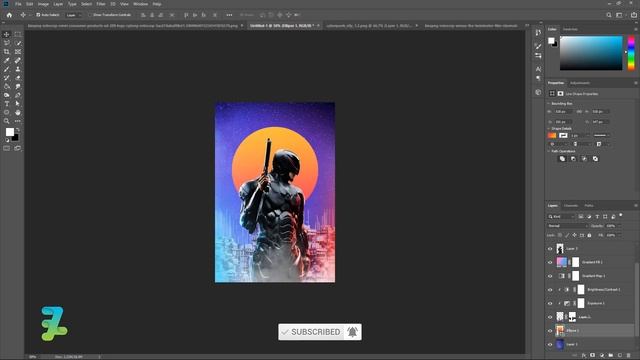Select the Eyedropper tool

pyautogui.click(x=7, y=60)
